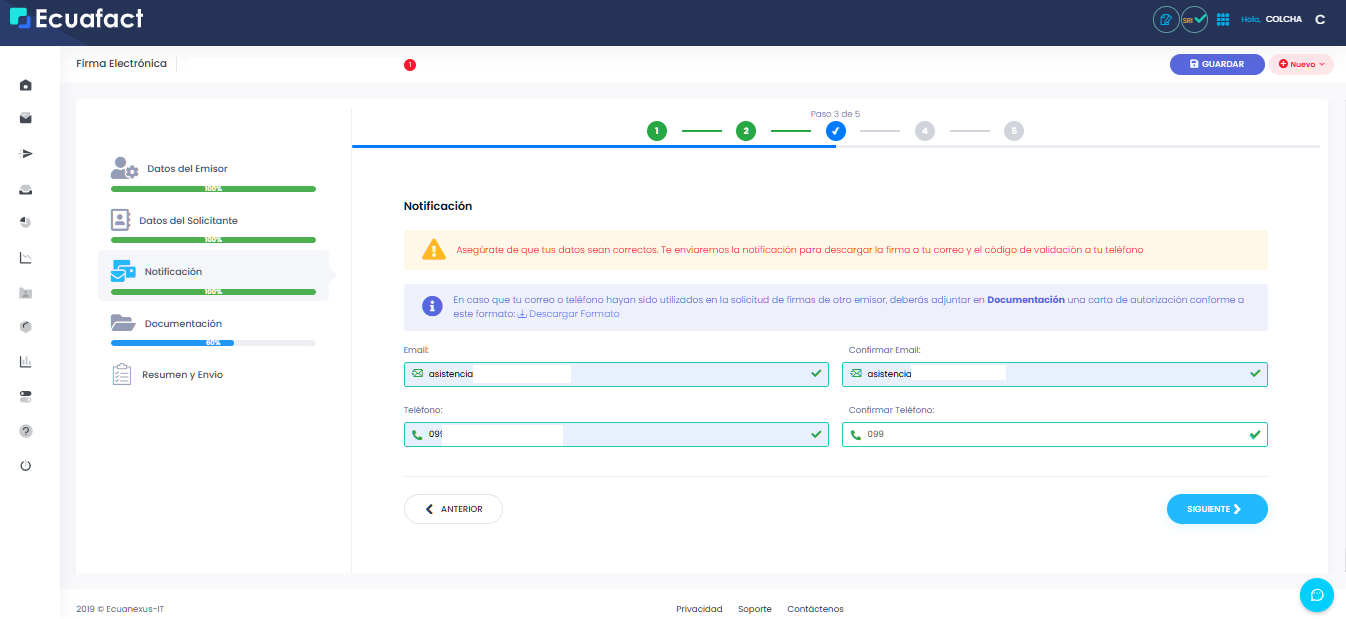Click the Confirmar Teléfono input field
Image resolution: width=1346 pixels, height=619 pixels.
tap(1054, 435)
